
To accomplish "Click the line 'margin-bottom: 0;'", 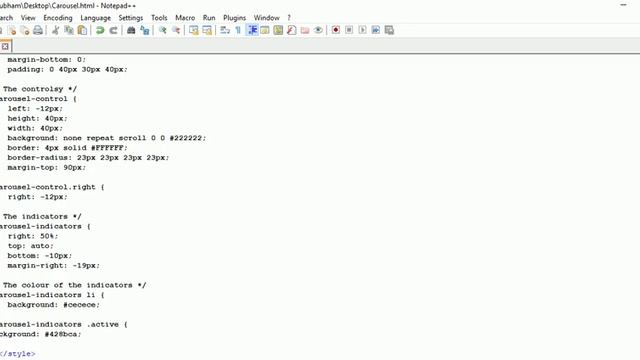I will tap(47, 60).
